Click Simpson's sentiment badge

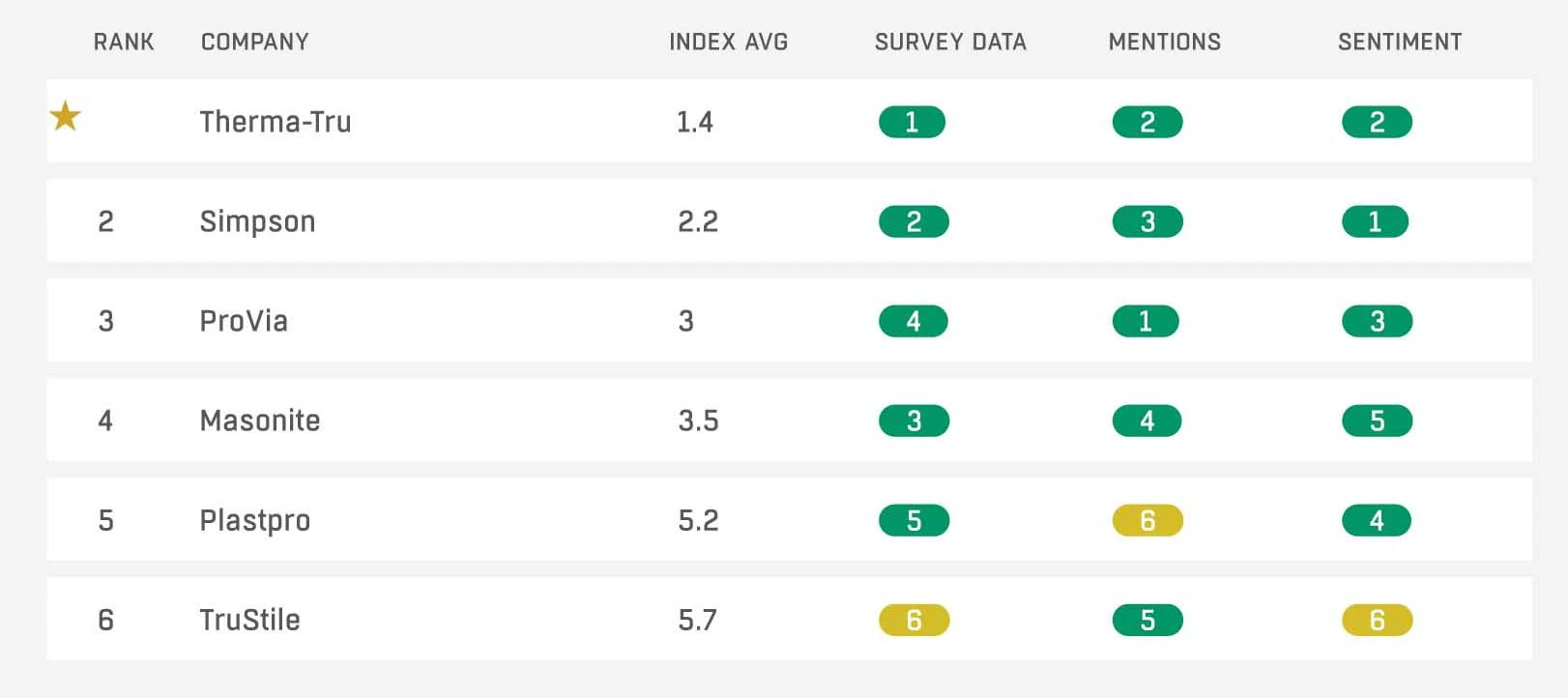(1375, 221)
